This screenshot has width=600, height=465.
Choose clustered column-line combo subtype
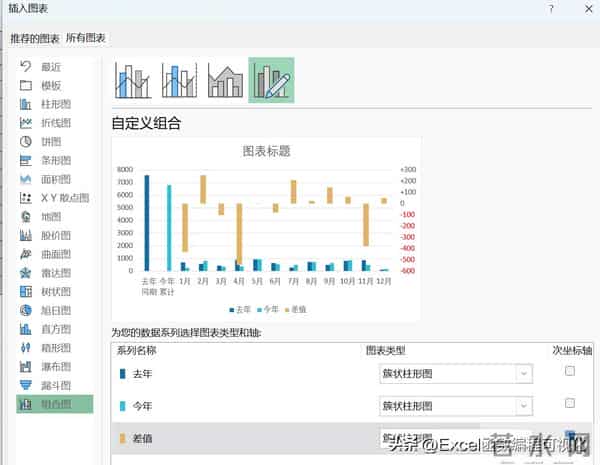[133, 80]
